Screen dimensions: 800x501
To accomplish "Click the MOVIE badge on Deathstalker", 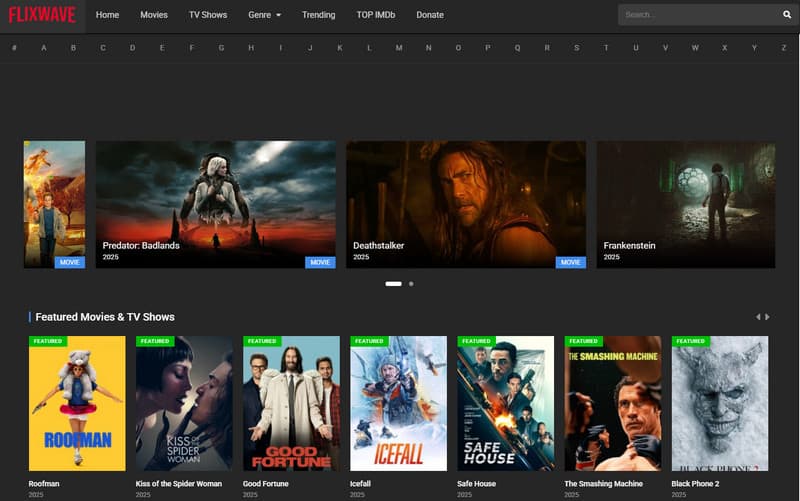I will [x=570, y=262].
